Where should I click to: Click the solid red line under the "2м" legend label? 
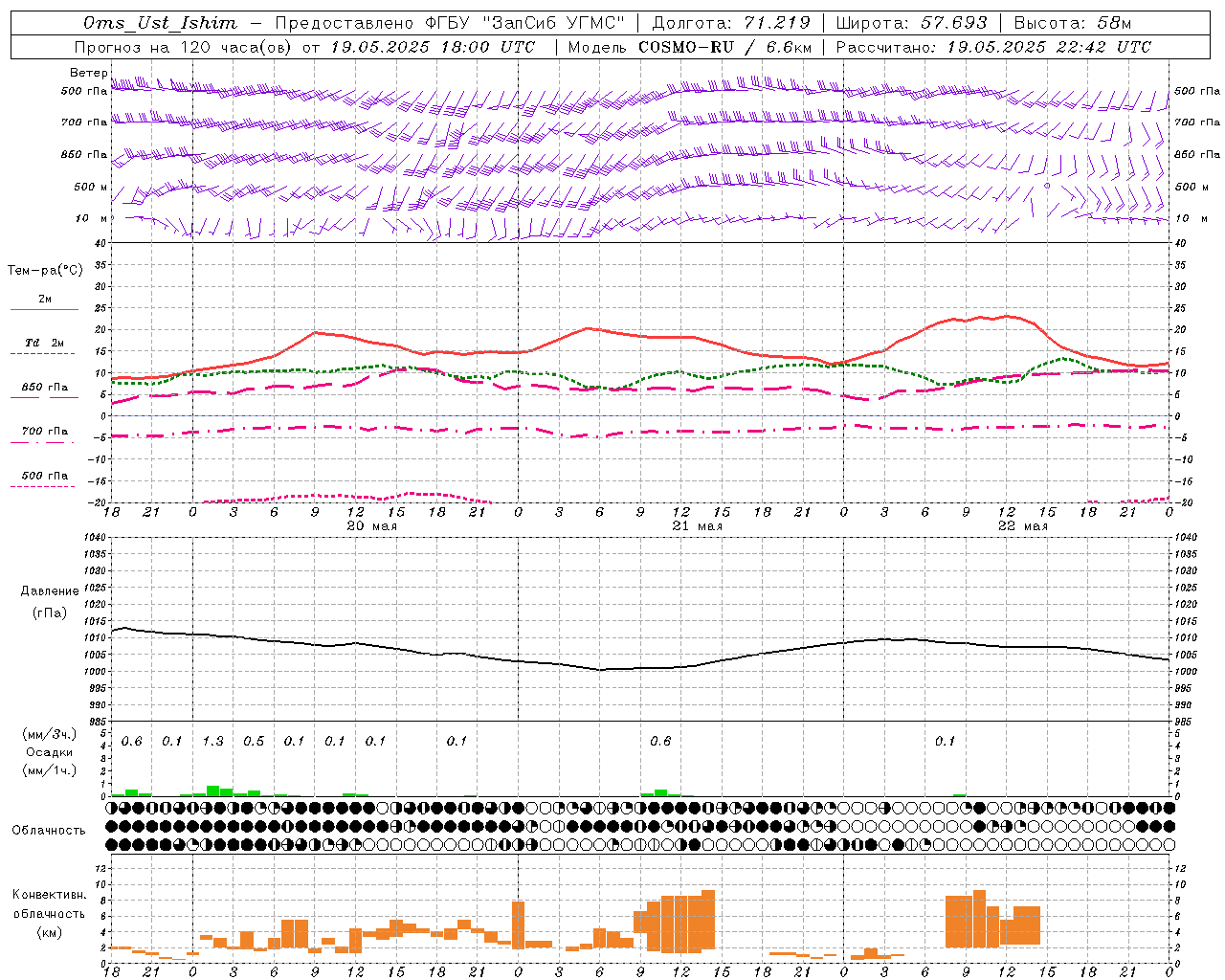(44, 310)
